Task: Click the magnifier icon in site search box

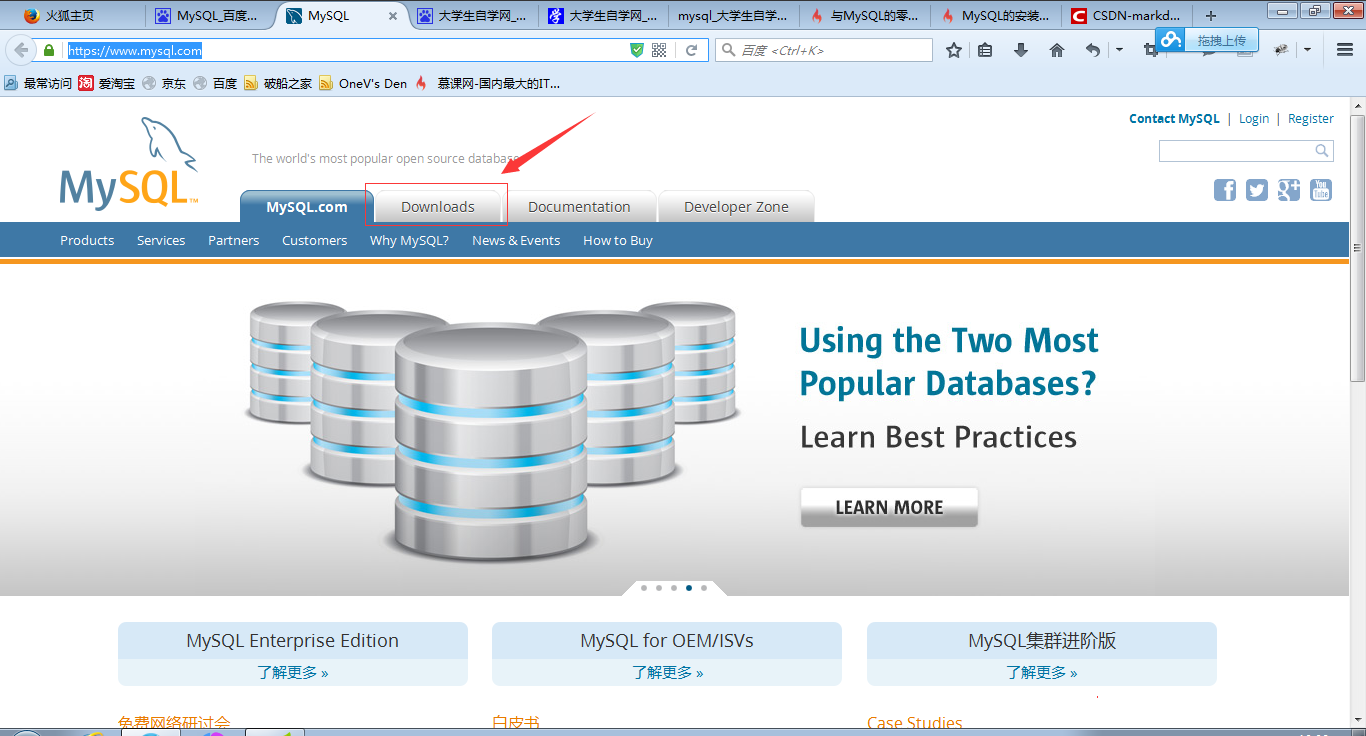Action: coord(1322,151)
